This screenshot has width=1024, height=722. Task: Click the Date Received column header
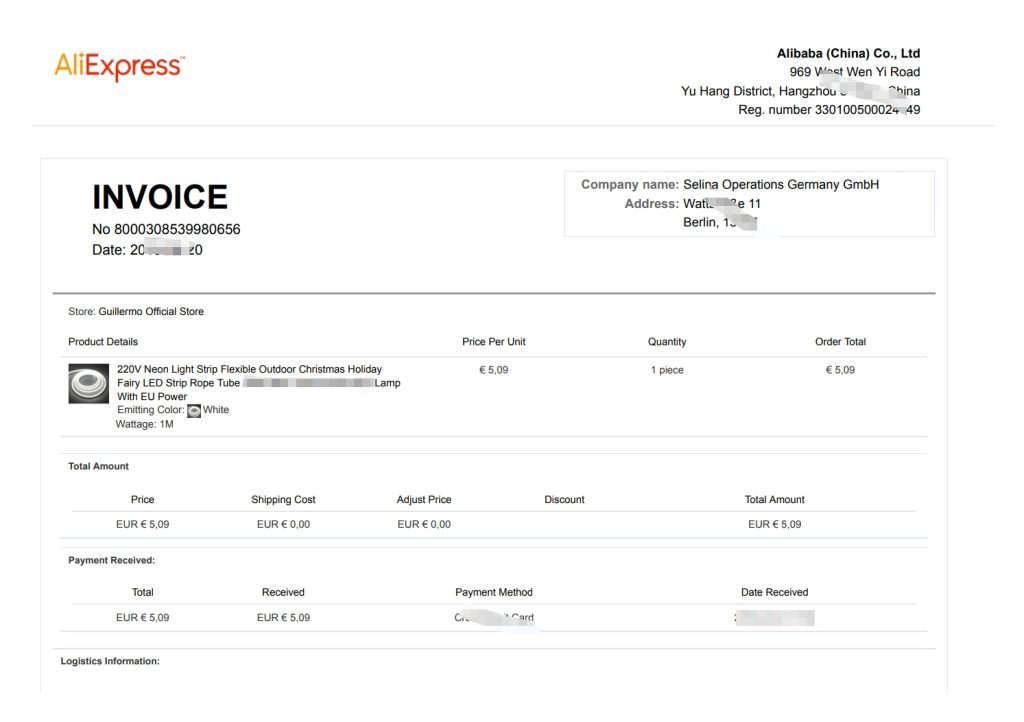click(x=775, y=593)
